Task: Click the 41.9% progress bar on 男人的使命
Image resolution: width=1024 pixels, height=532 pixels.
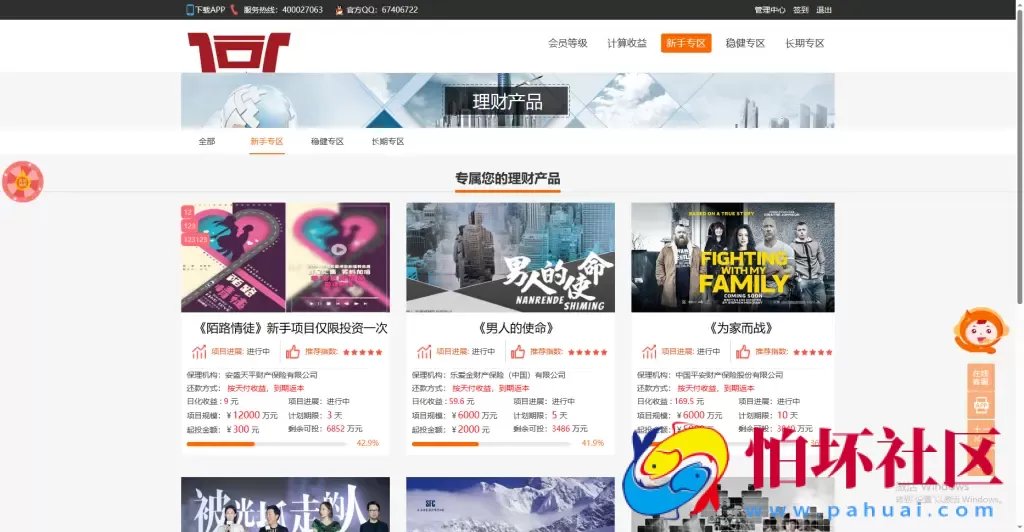Action: point(492,444)
